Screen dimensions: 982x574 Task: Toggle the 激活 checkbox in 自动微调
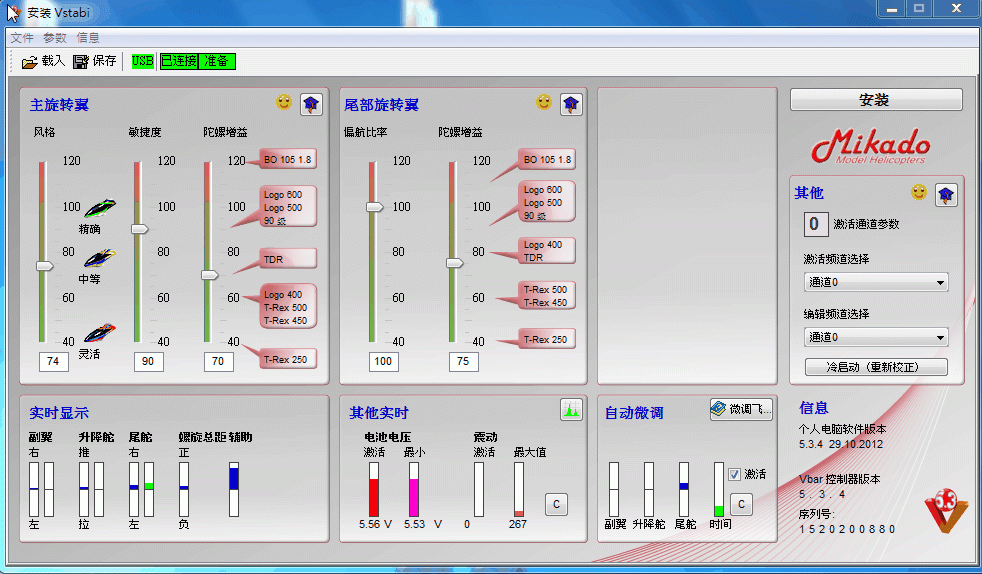pyautogui.click(x=734, y=474)
